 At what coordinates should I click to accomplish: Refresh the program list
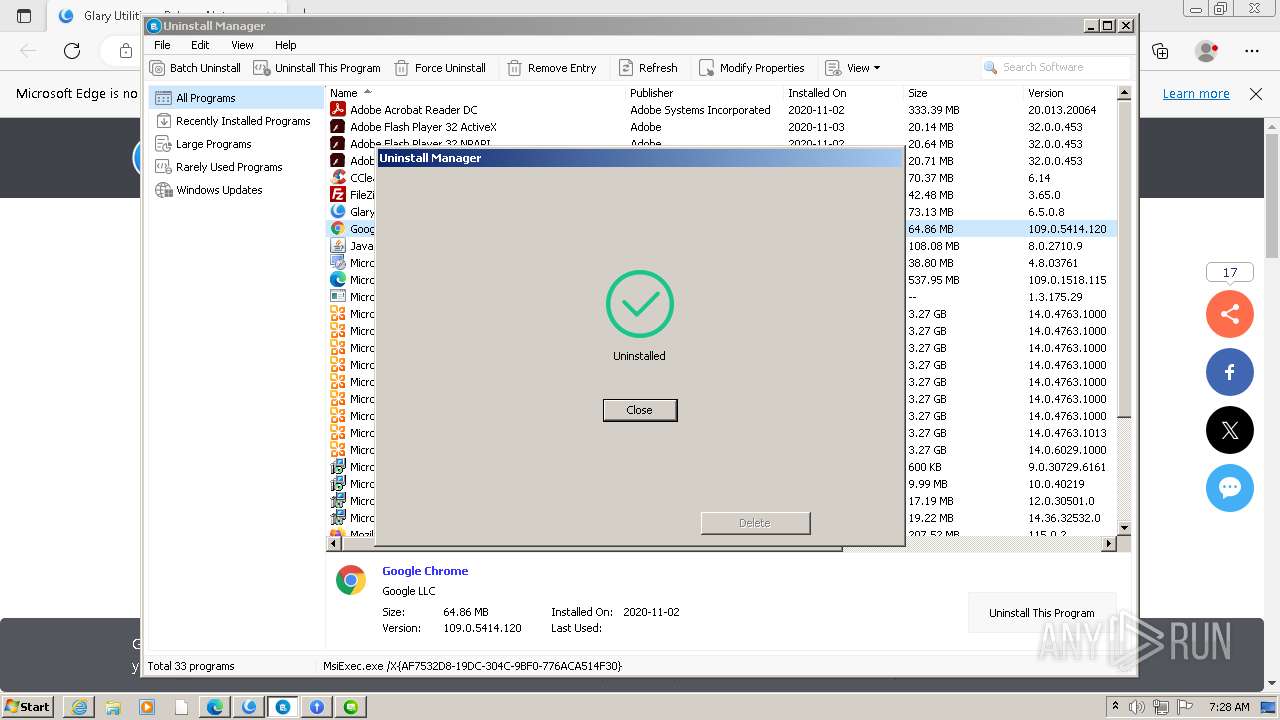(x=648, y=68)
